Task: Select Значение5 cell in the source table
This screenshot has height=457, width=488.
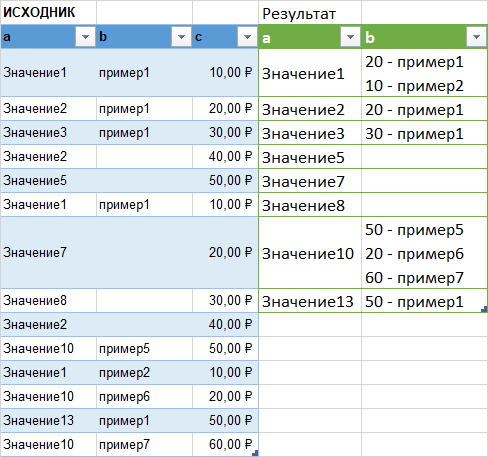Action: [x=48, y=181]
